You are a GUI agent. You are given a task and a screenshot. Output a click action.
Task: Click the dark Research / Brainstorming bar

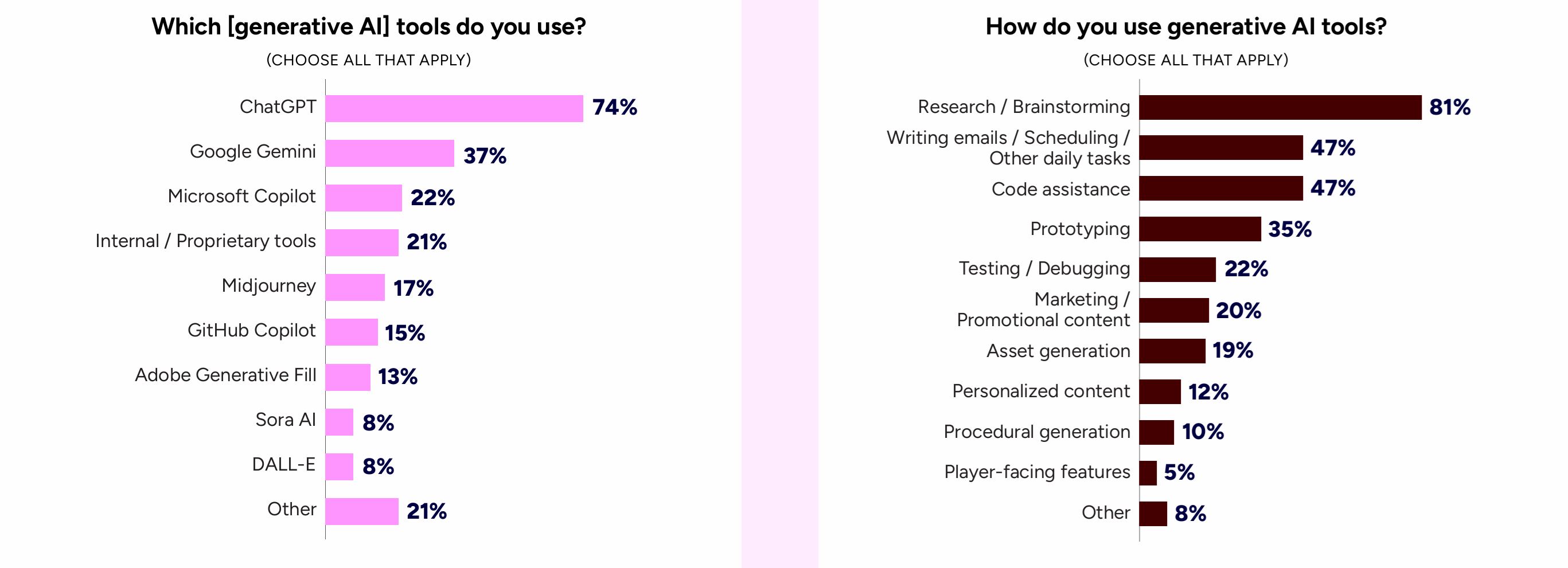pos(1280,108)
